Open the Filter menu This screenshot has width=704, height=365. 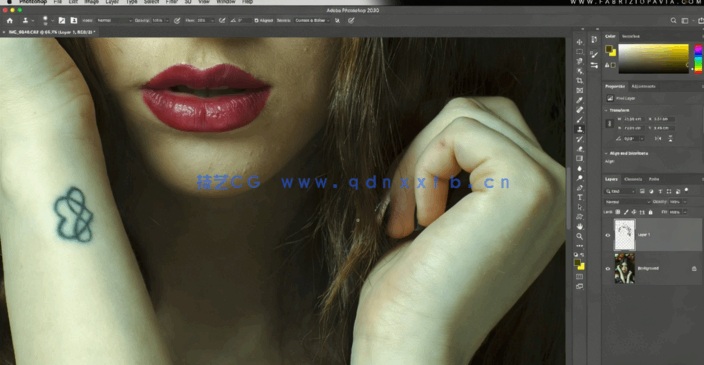pos(172,2)
